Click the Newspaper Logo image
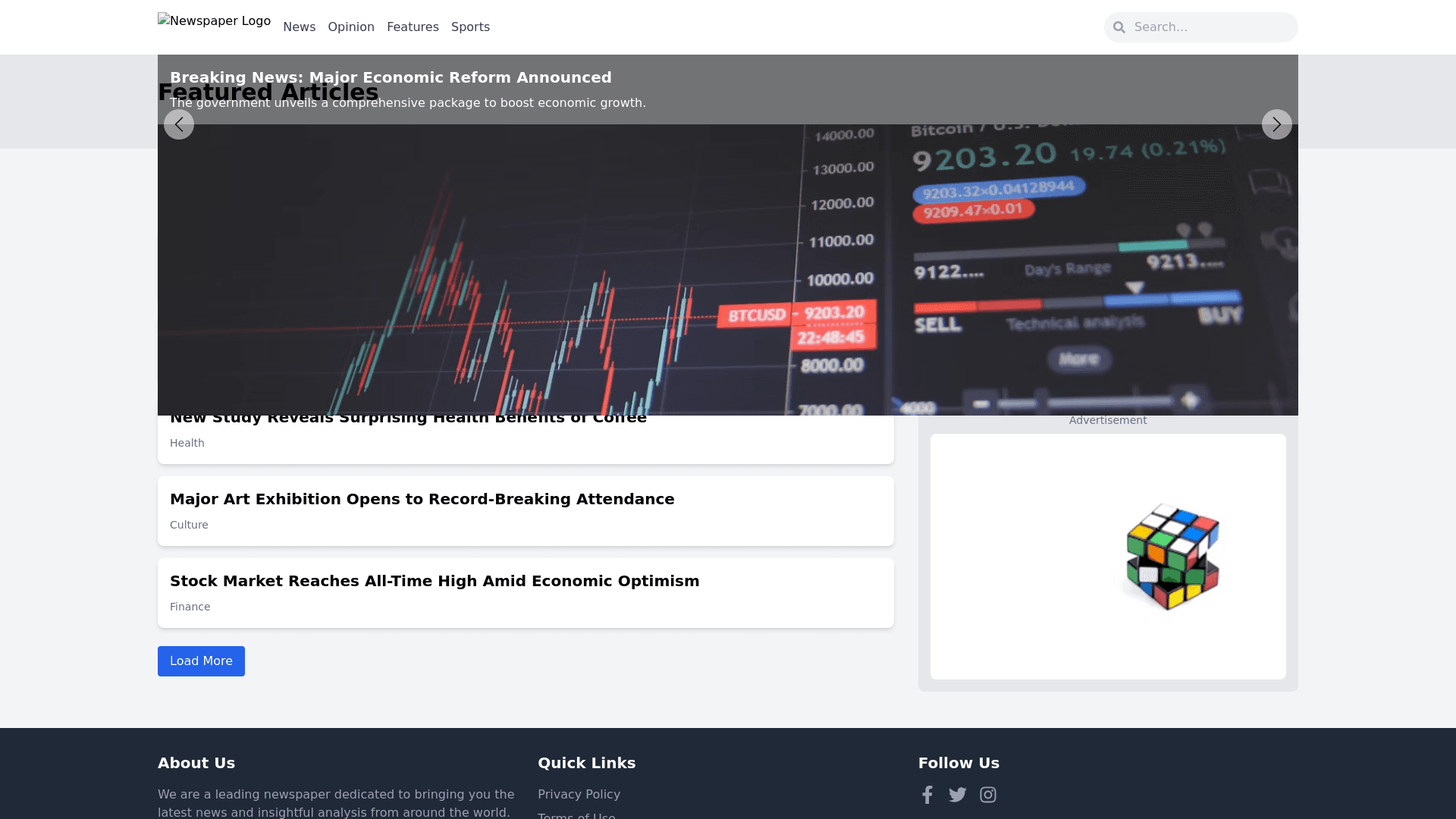1456x819 pixels. (214, 21)
